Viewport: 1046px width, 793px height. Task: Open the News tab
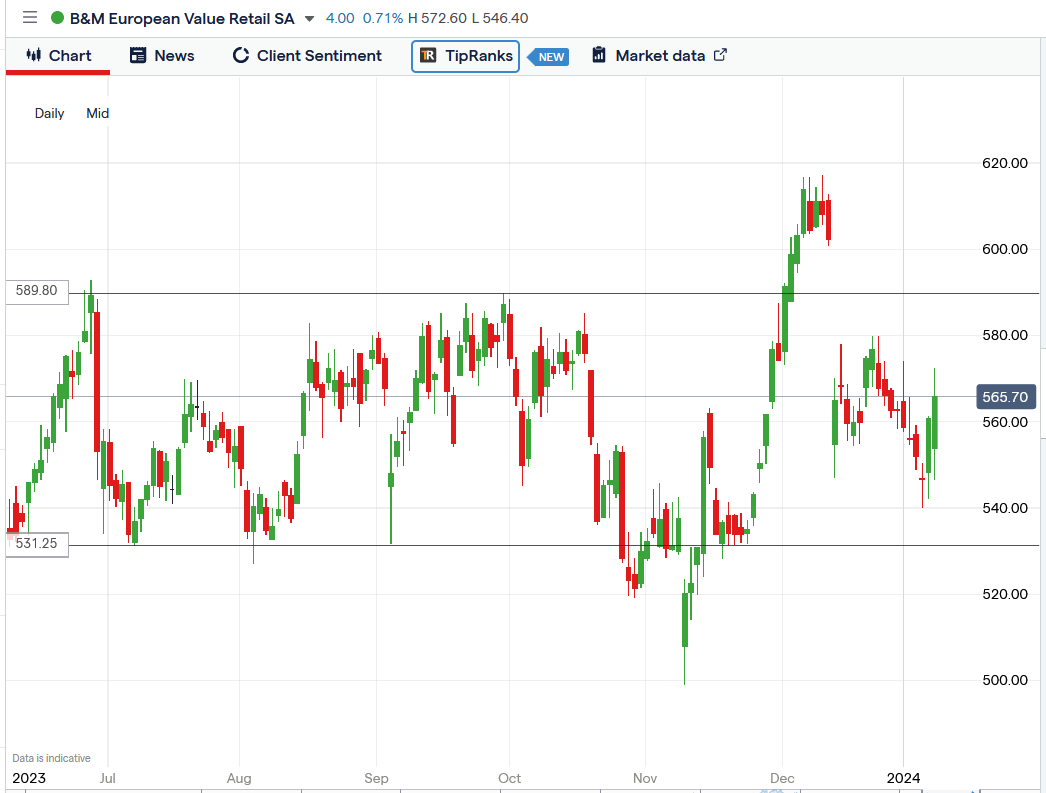click(x=162, y=56)
